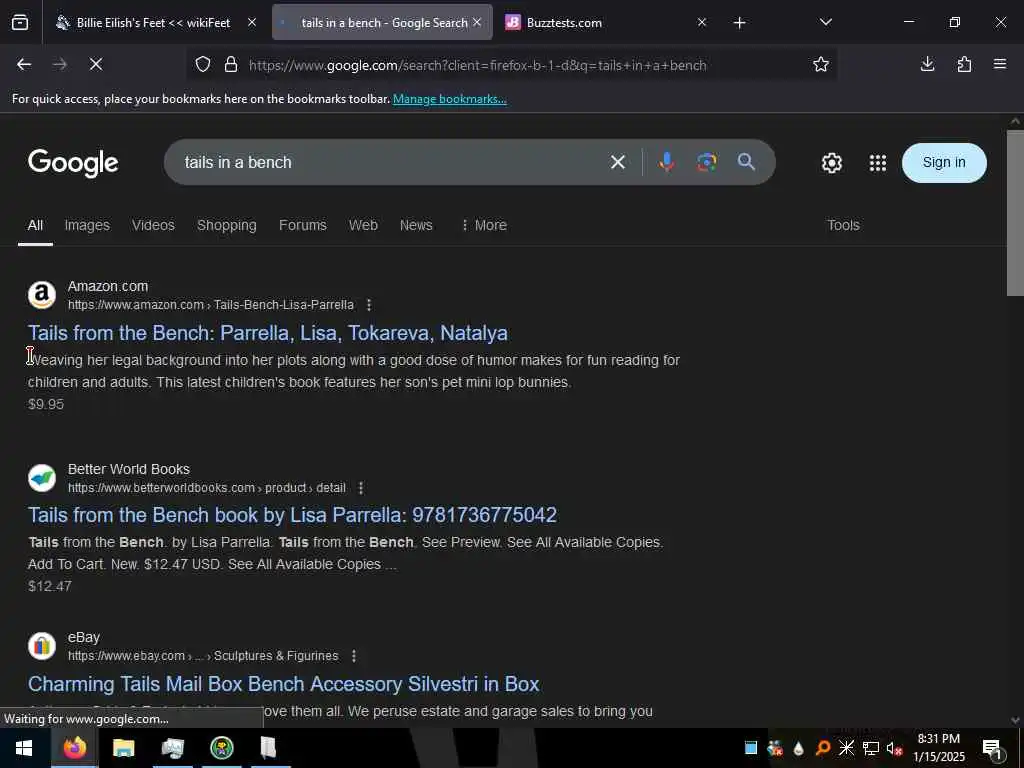Open the taskbar volume muted icon
The width and height of the screenshot is (1024, 768).
coord(895,748)
